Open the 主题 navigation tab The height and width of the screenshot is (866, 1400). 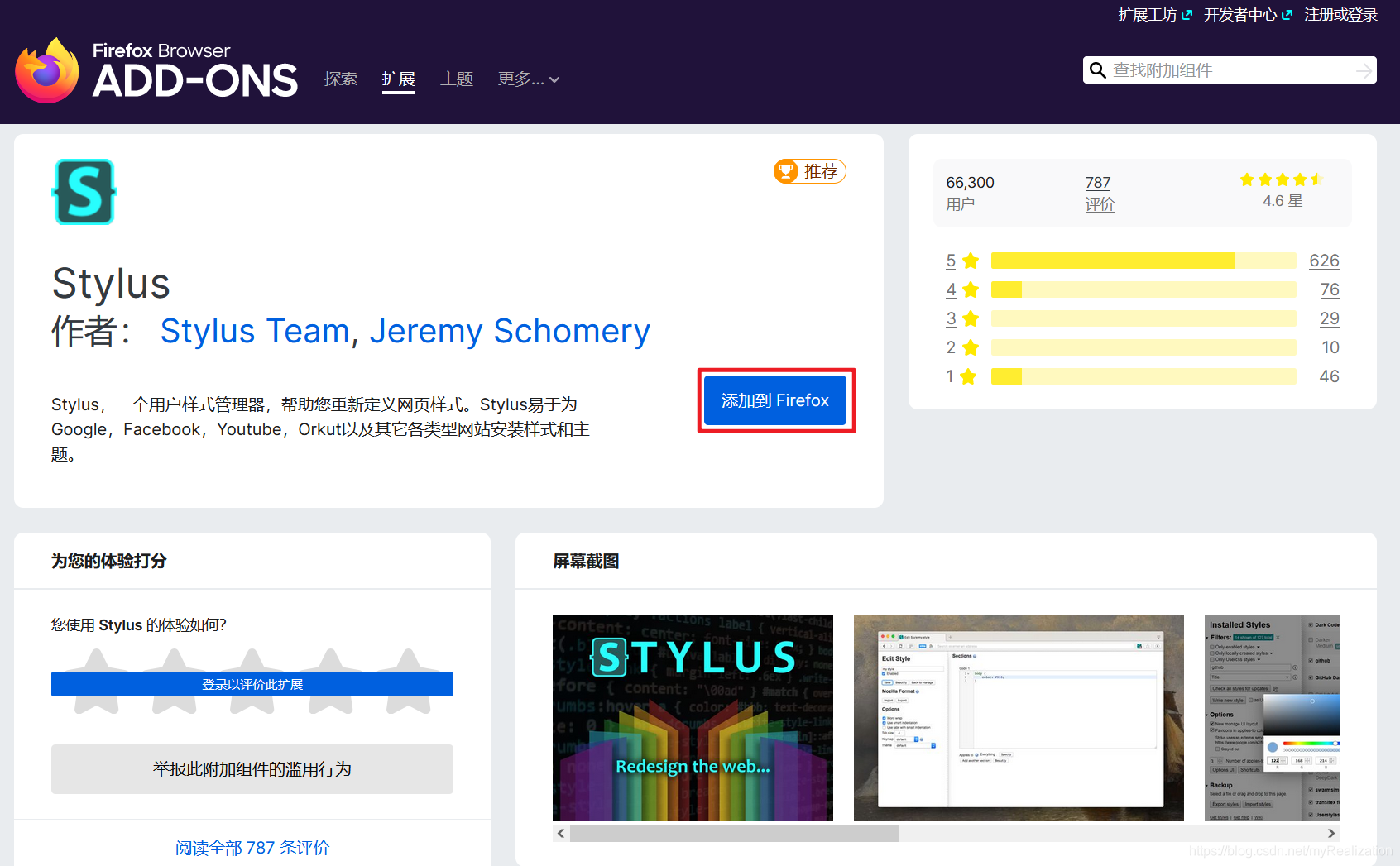[x=457, y=79]
